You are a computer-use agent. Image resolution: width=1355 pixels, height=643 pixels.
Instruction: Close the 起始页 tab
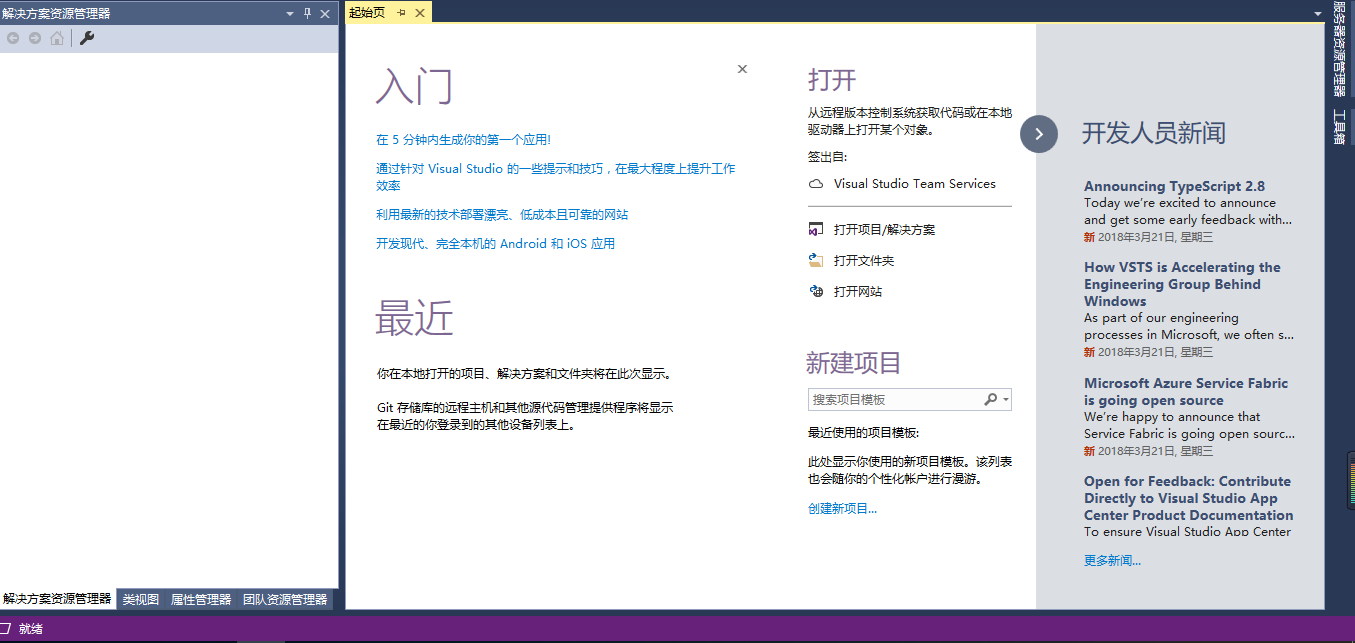pyautogui.click(x=420, y=12)
